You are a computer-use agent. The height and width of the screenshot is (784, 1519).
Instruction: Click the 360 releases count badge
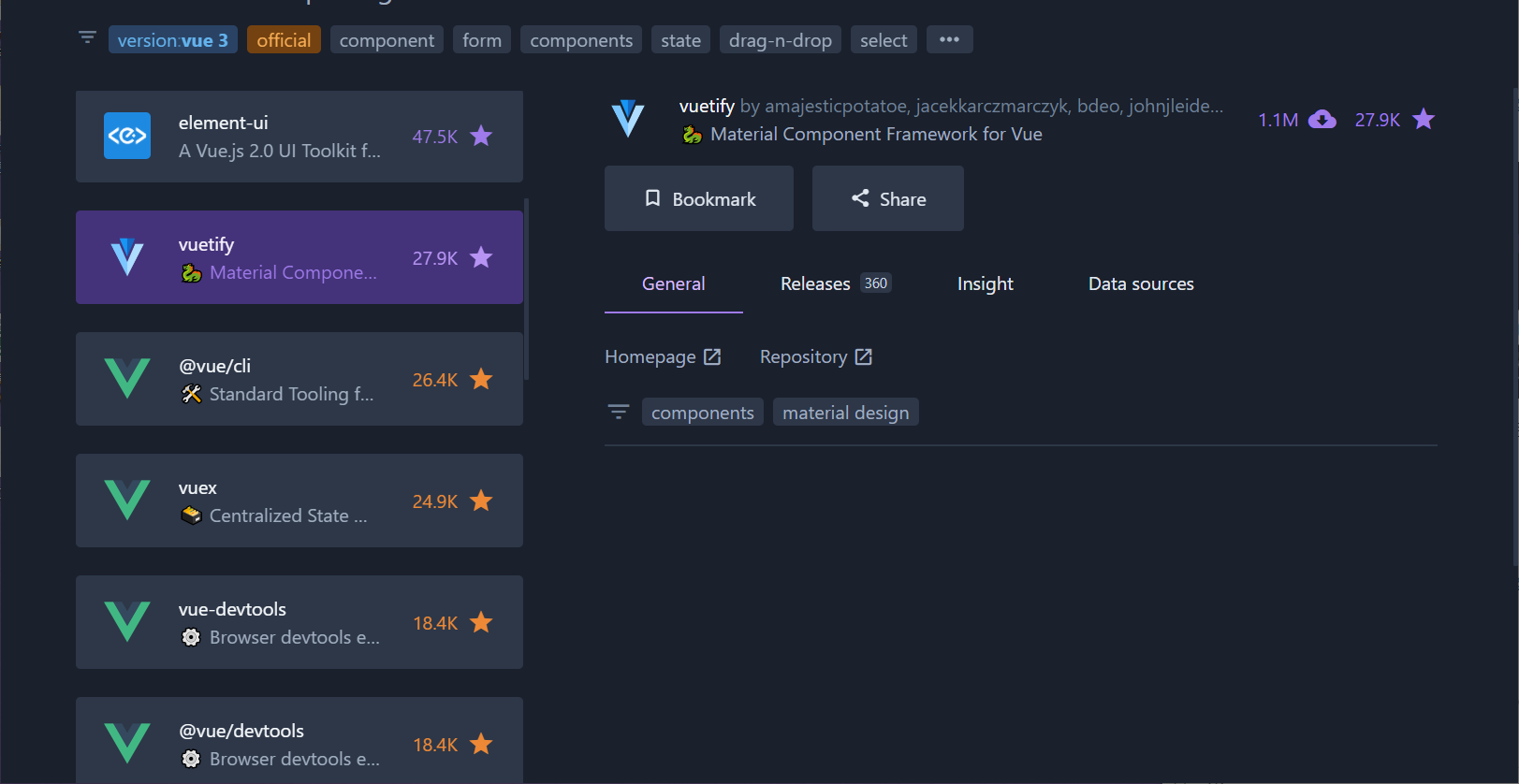click(x=876, y=283)
